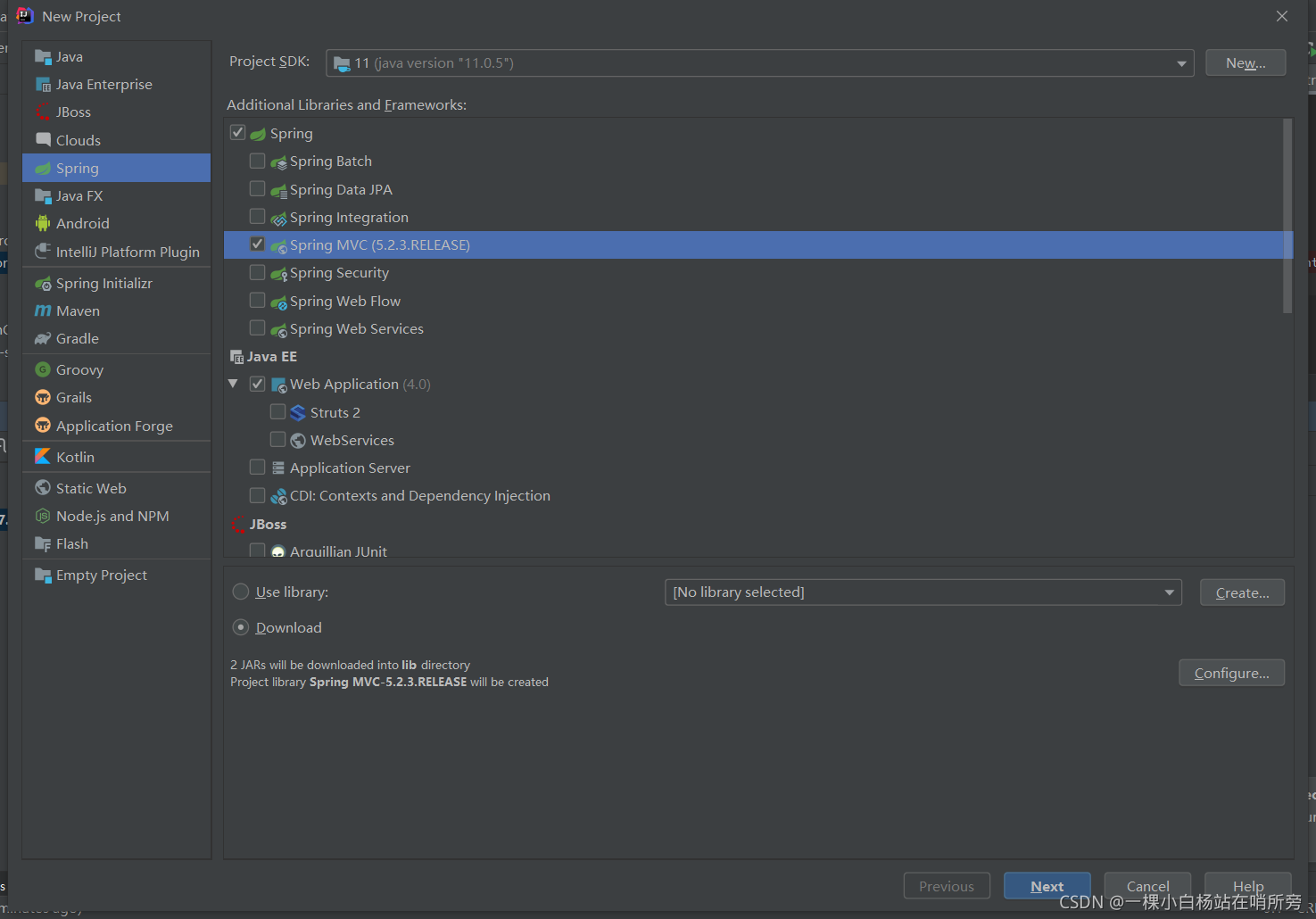Click the frameworks list vertical scrollbar
Viewport: 1316px width, 919px height.
(1287, 216)
